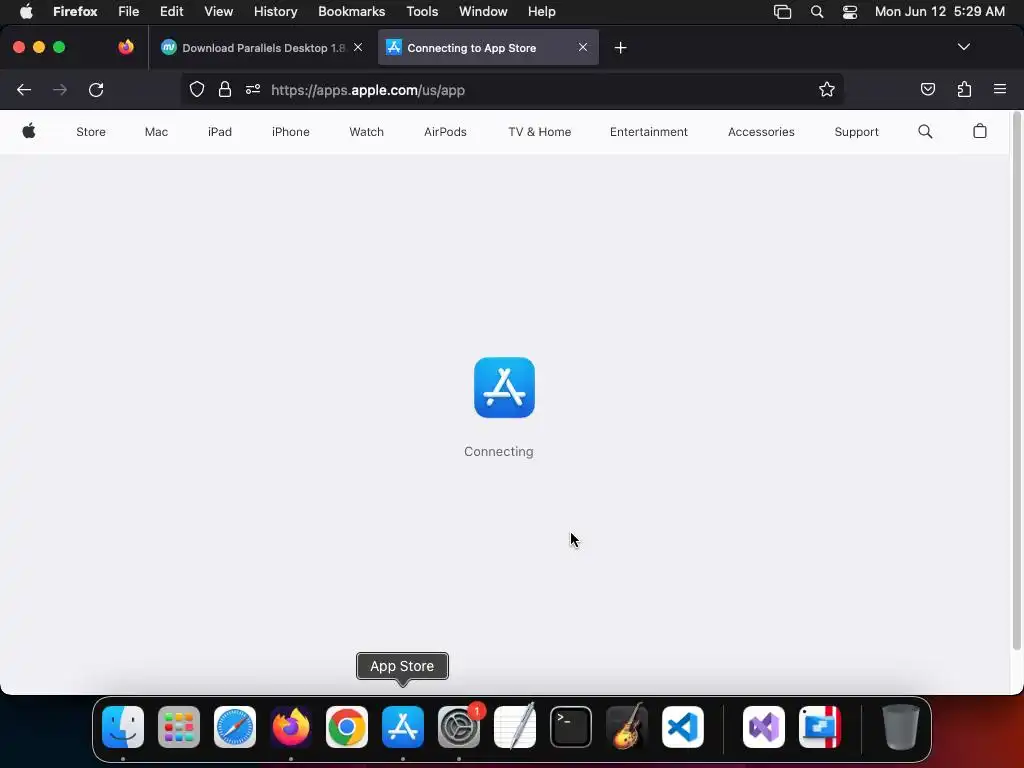Open TextEdit from the Dock
Viewport: 1024px width, 768px height.
[515, 727]
